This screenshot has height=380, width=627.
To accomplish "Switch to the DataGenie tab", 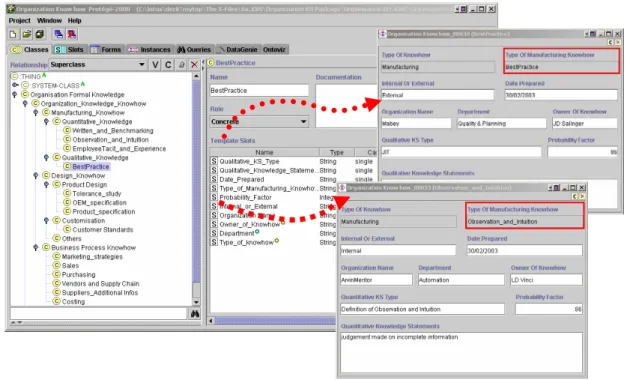I will click(x=238, y=50).
